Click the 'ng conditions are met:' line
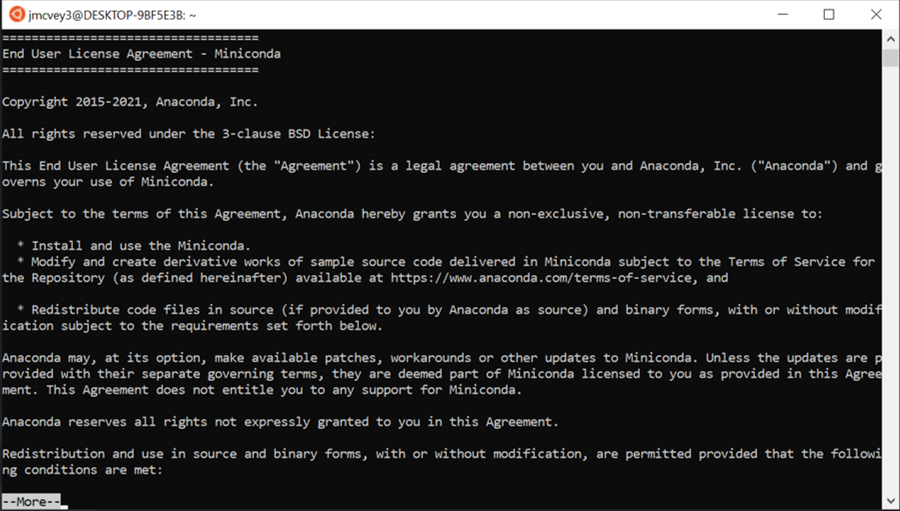Image resolution: width=900 pixels, height=511 pixels. click(x=83, y=470)
